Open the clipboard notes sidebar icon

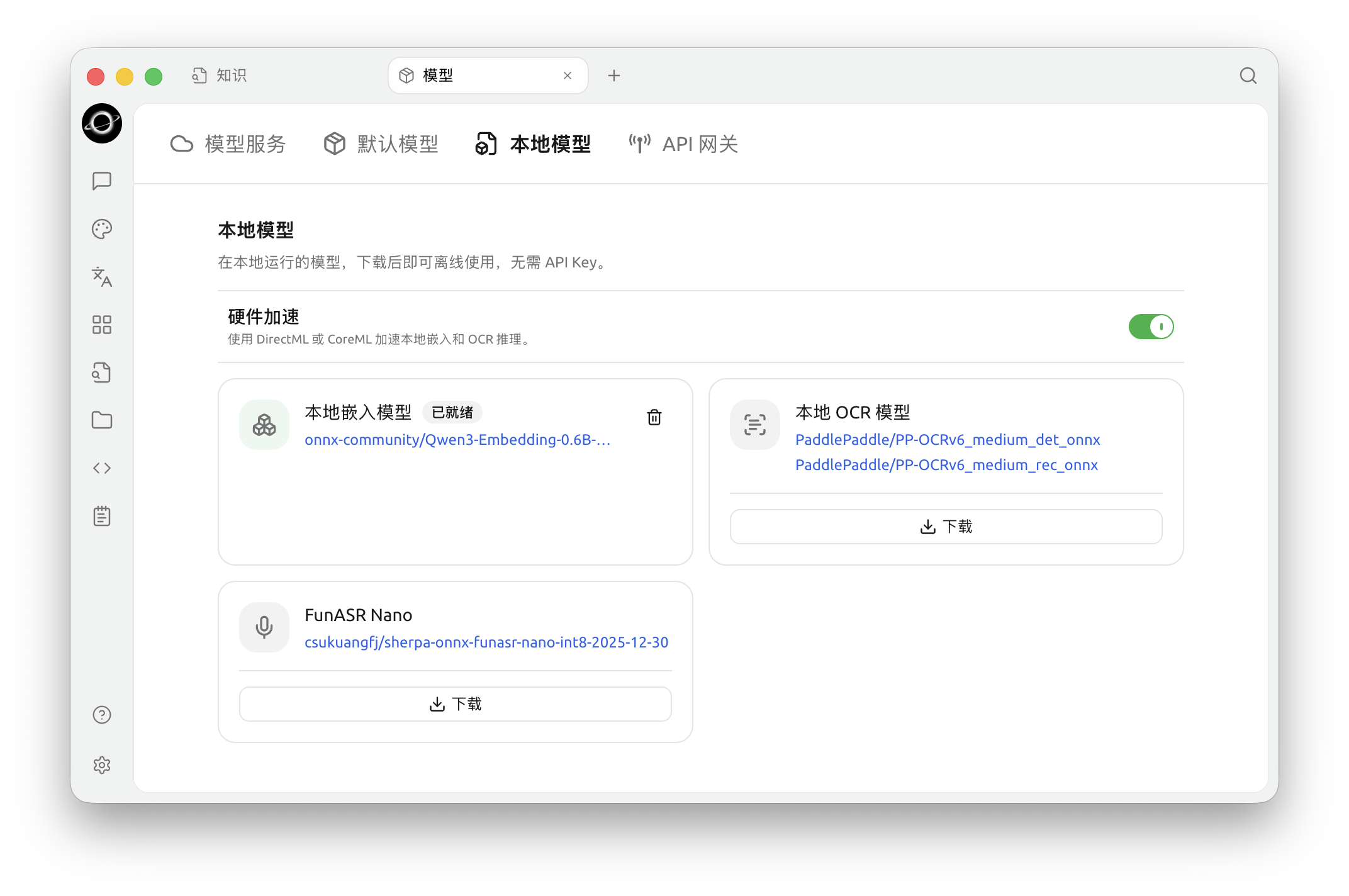point(101,516)
